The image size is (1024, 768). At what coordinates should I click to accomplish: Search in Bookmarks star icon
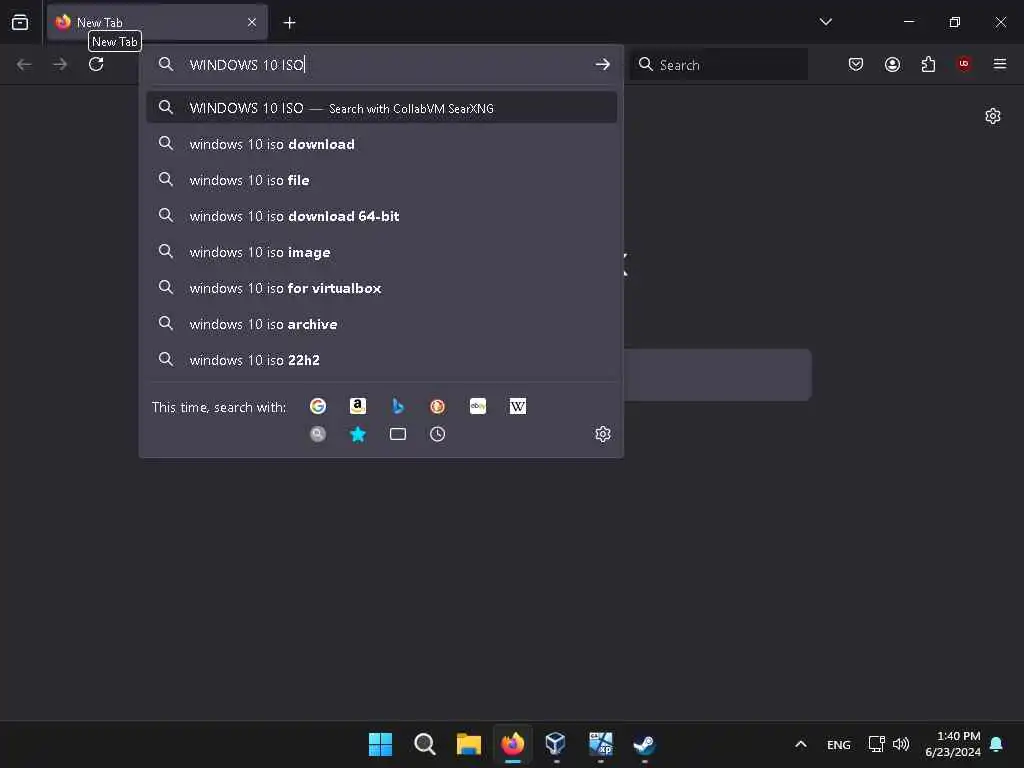tap(358, 434)
